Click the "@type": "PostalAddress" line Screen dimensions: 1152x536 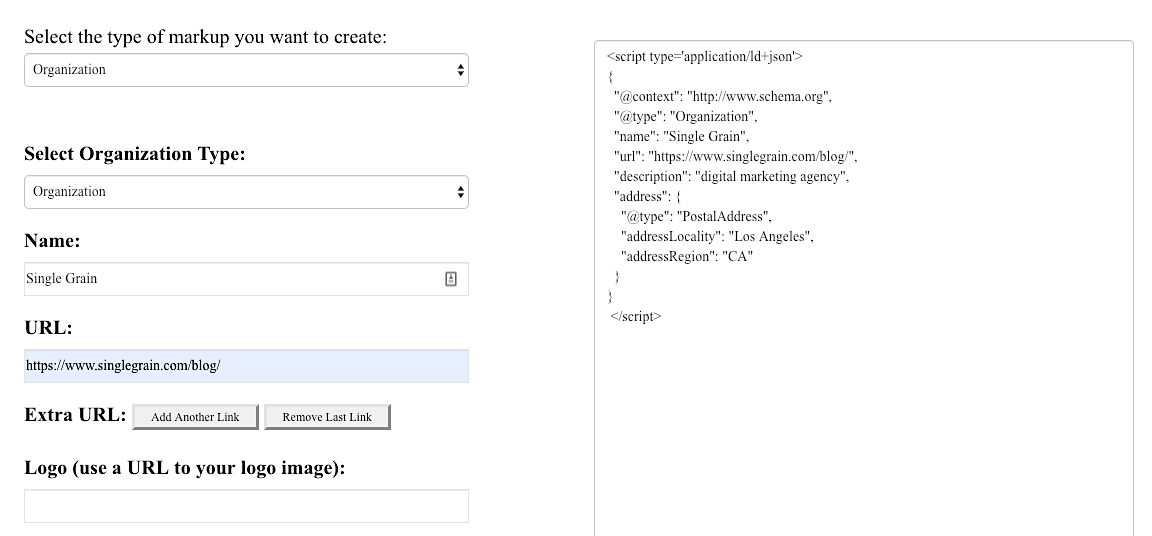point(696,217)
